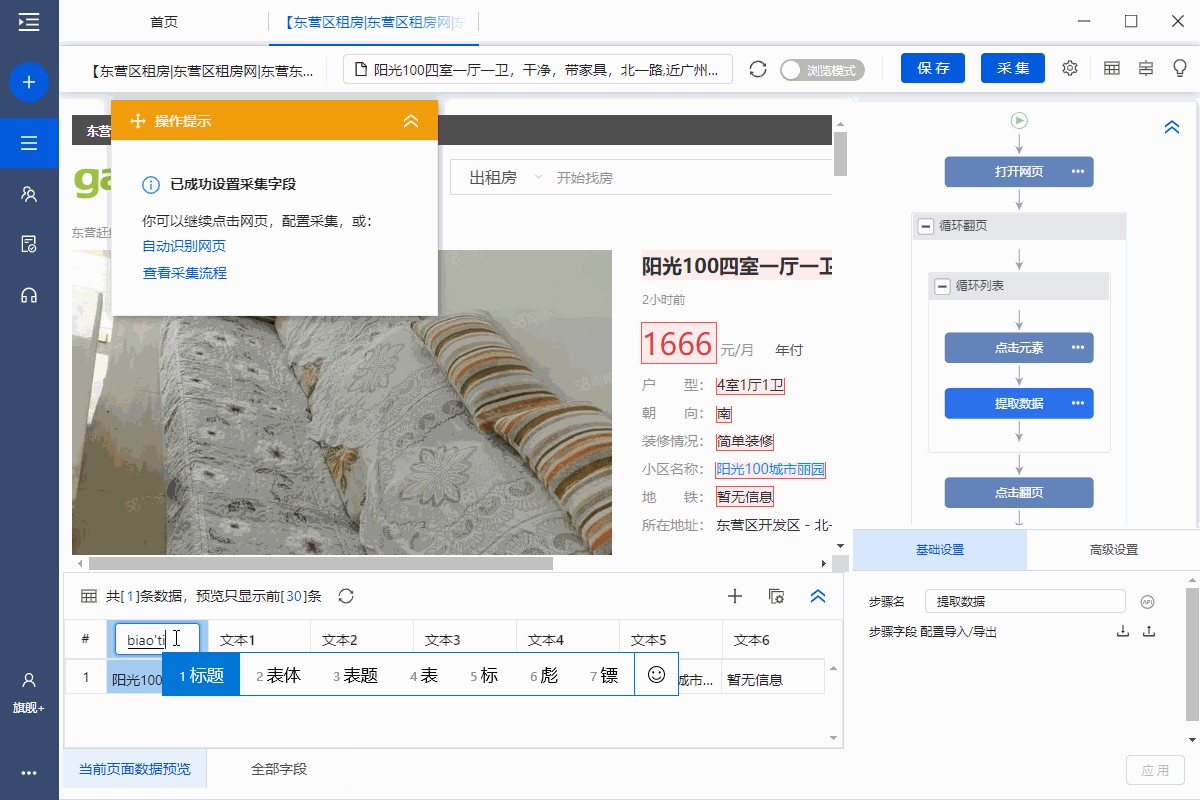
Task: Click the add field plus icon
Action: tap(735, 596)
